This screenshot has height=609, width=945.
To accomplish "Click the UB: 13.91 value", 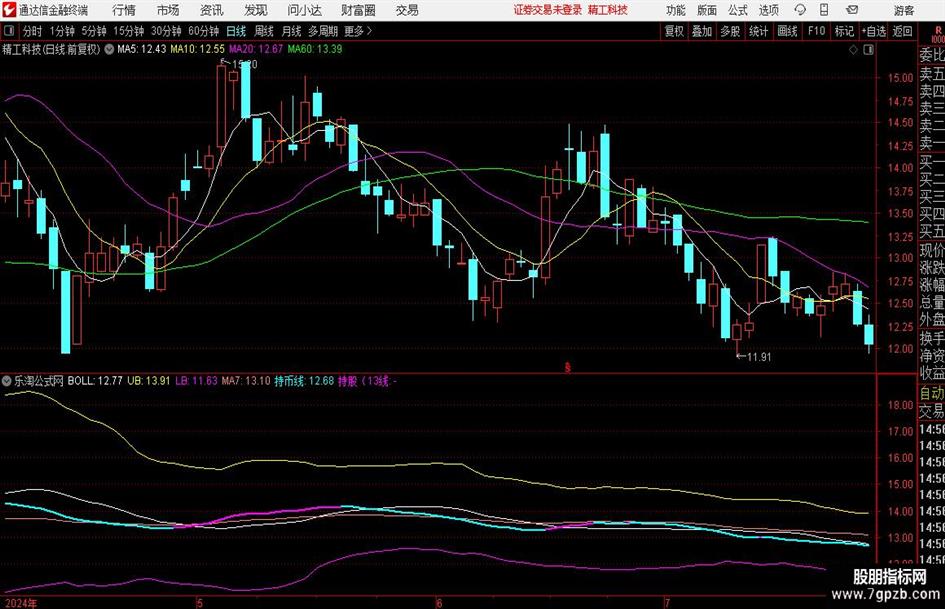I will 148,381.
